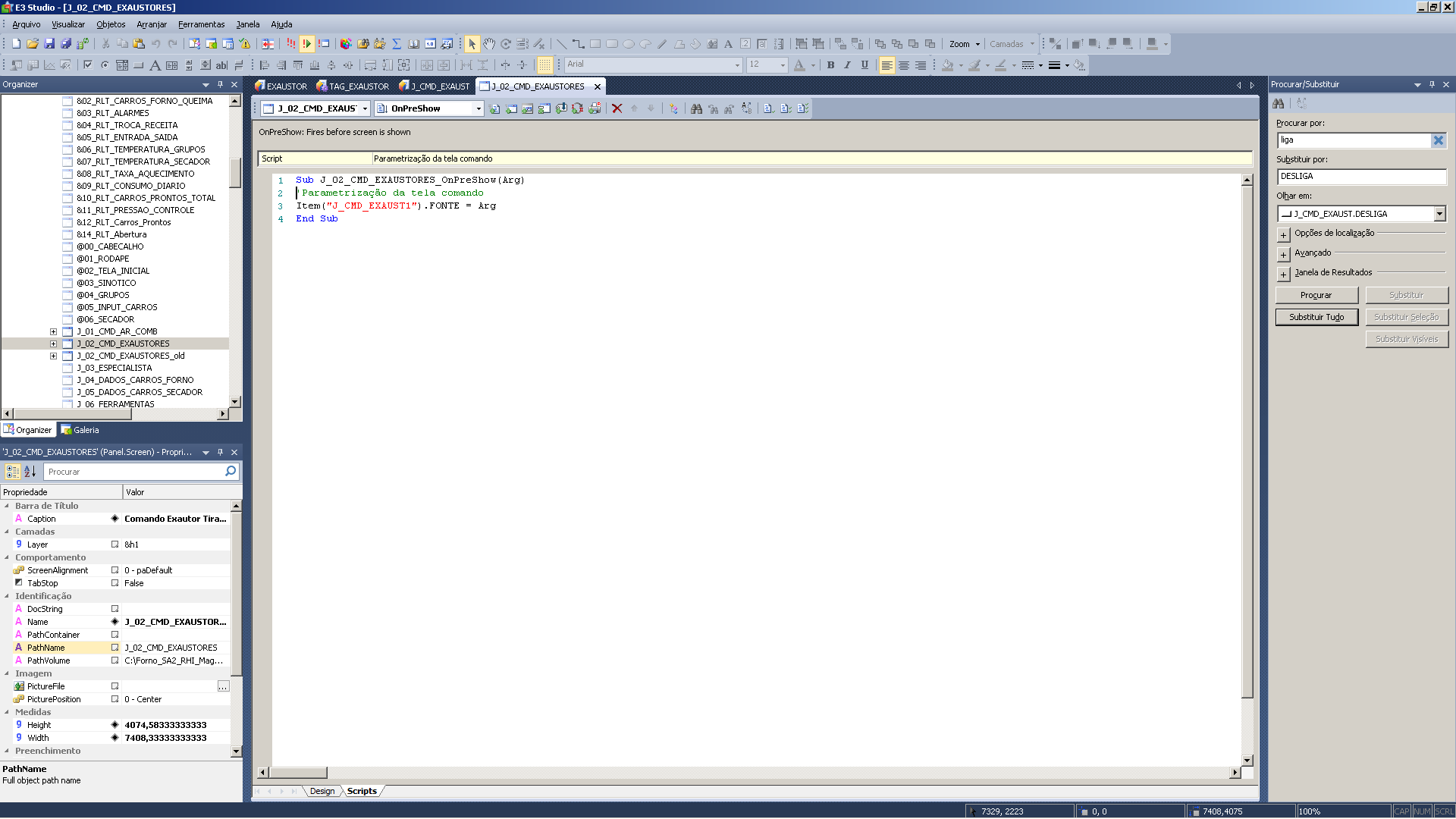
Task: Open the fill color picker dropdown
Action: (x=961, y=65)
